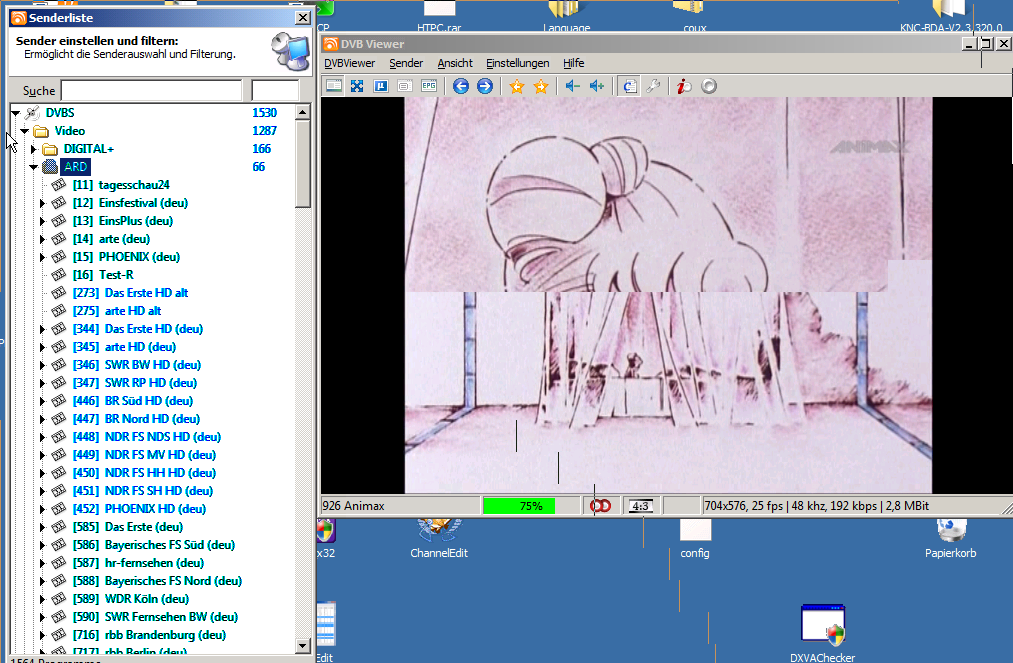The height and width of the screenshot is (663, 1013).
Task: Open the Sender menu
Action: [406, 63]
